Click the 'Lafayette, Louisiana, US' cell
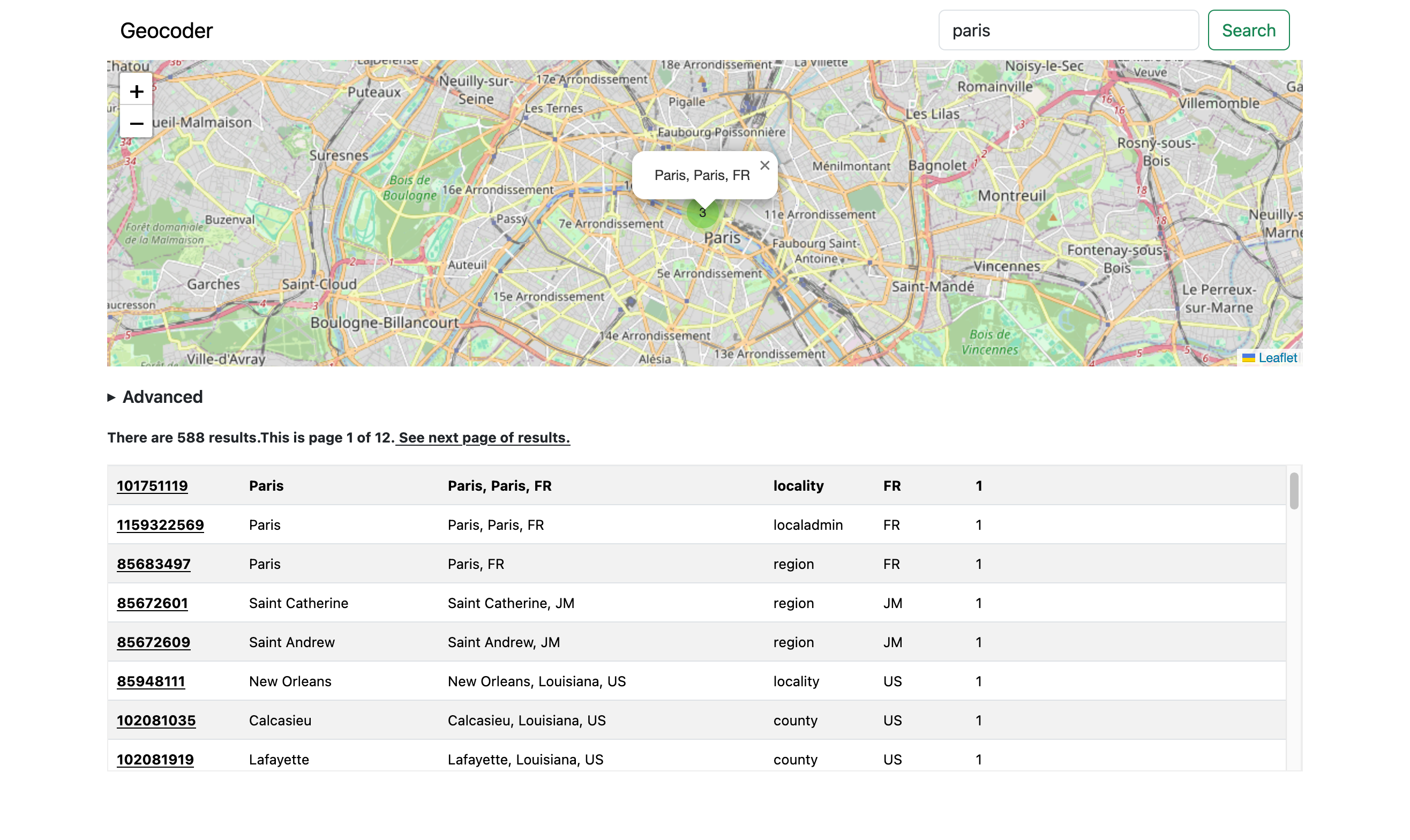 click(526, 759)
